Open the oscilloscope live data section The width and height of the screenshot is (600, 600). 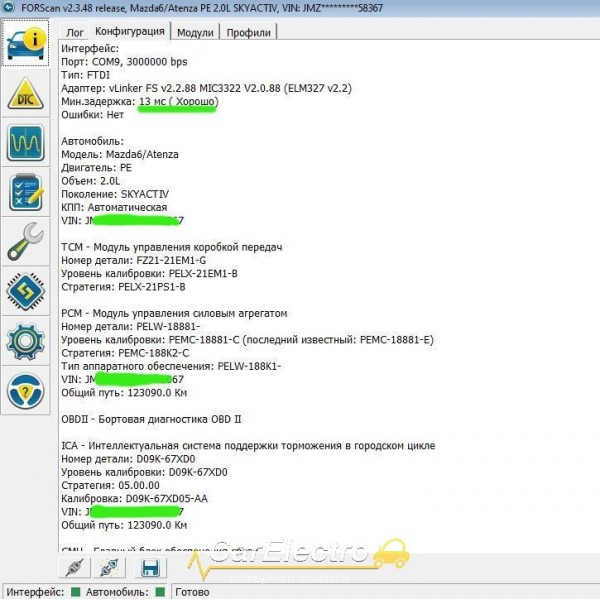[25, 143]
